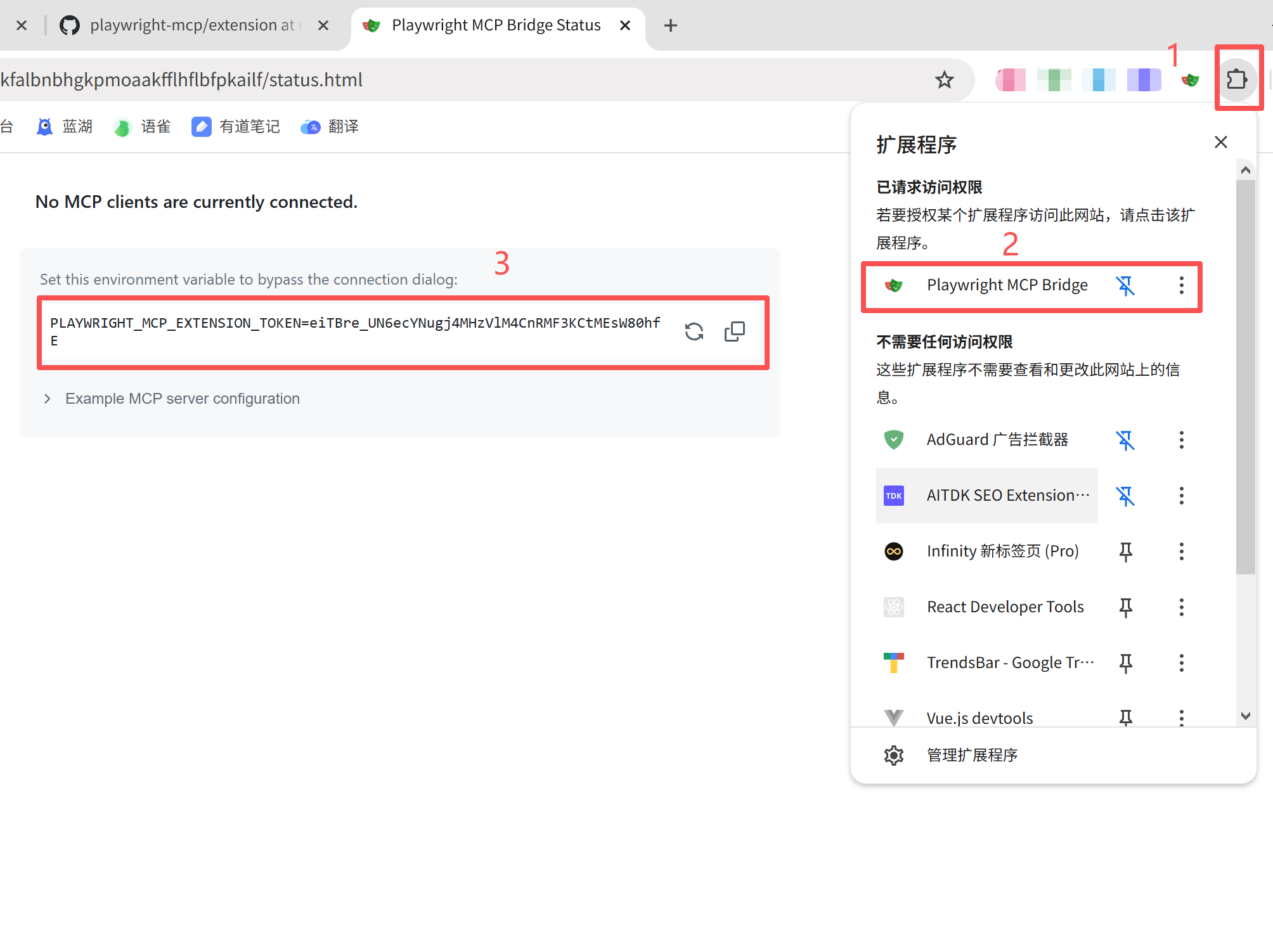Open more options for TrendsBar extension
The height and width of the screenshot is (952, 1273).
[1181, 663]
